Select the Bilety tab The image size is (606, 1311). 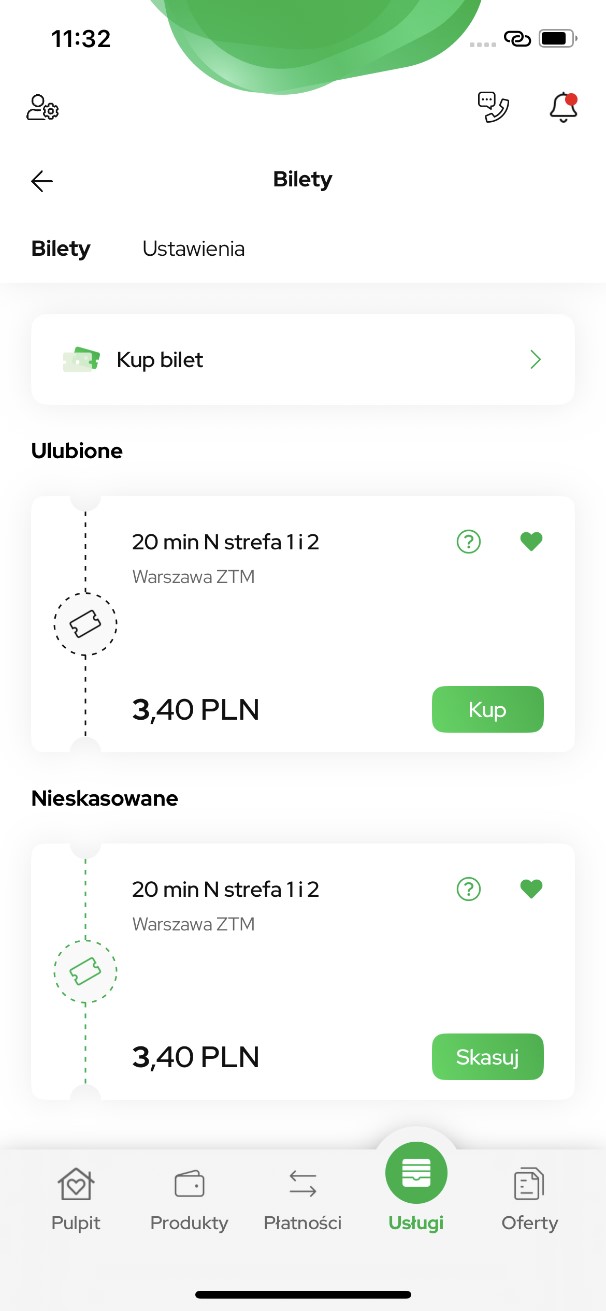pos(60,248)
